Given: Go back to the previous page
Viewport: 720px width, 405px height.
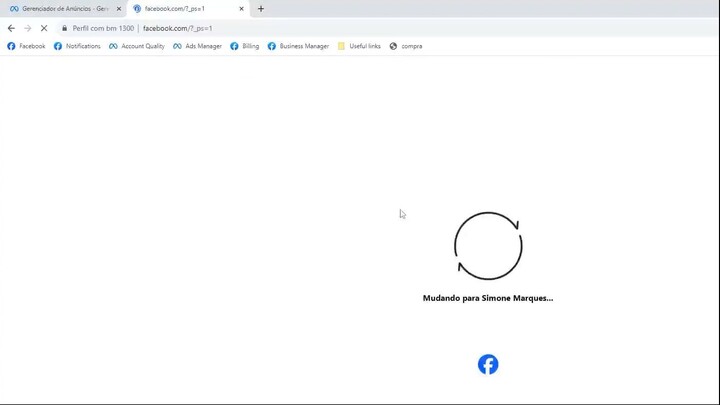Looking at the screenshot, I should click(x=11, y=28).
